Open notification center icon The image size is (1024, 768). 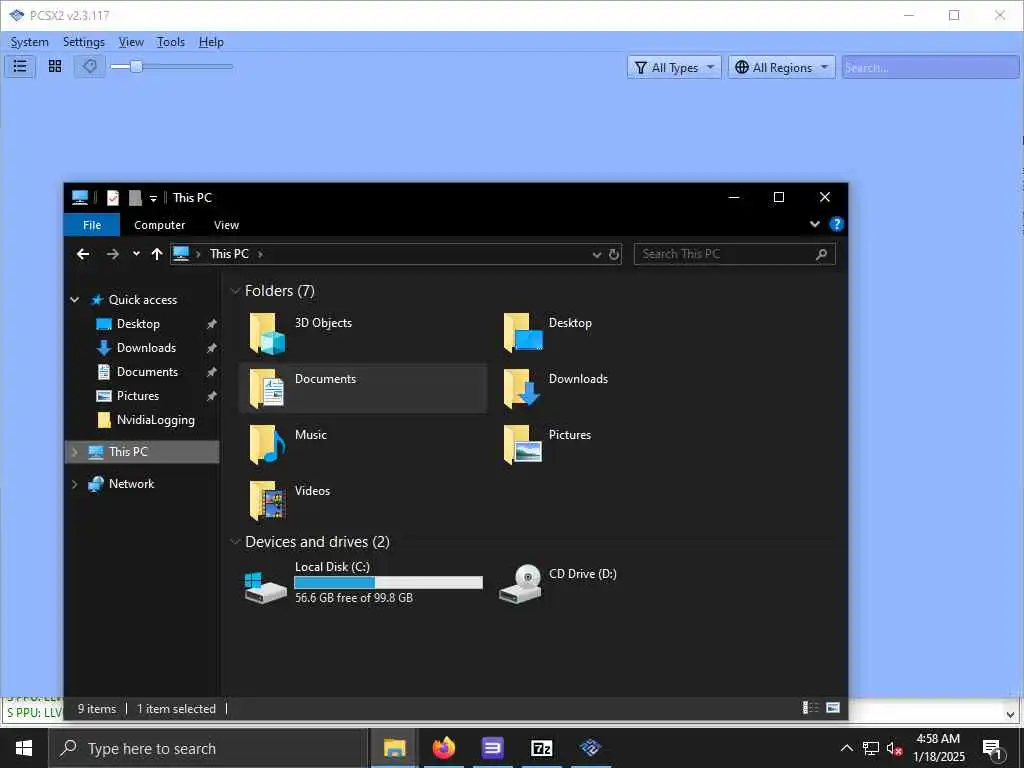(x=992, y=749)
